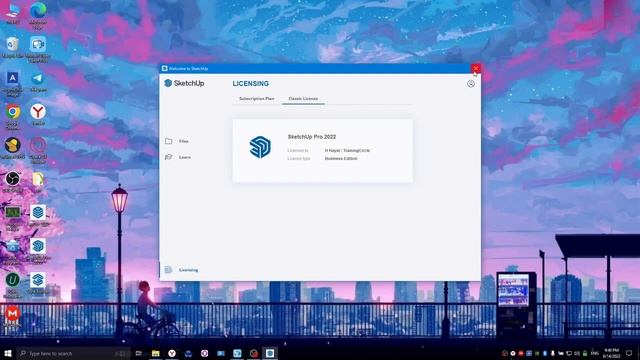Click the taskbar clock and date
Viewport: 640px width, 360px height.
coord(611,353)
